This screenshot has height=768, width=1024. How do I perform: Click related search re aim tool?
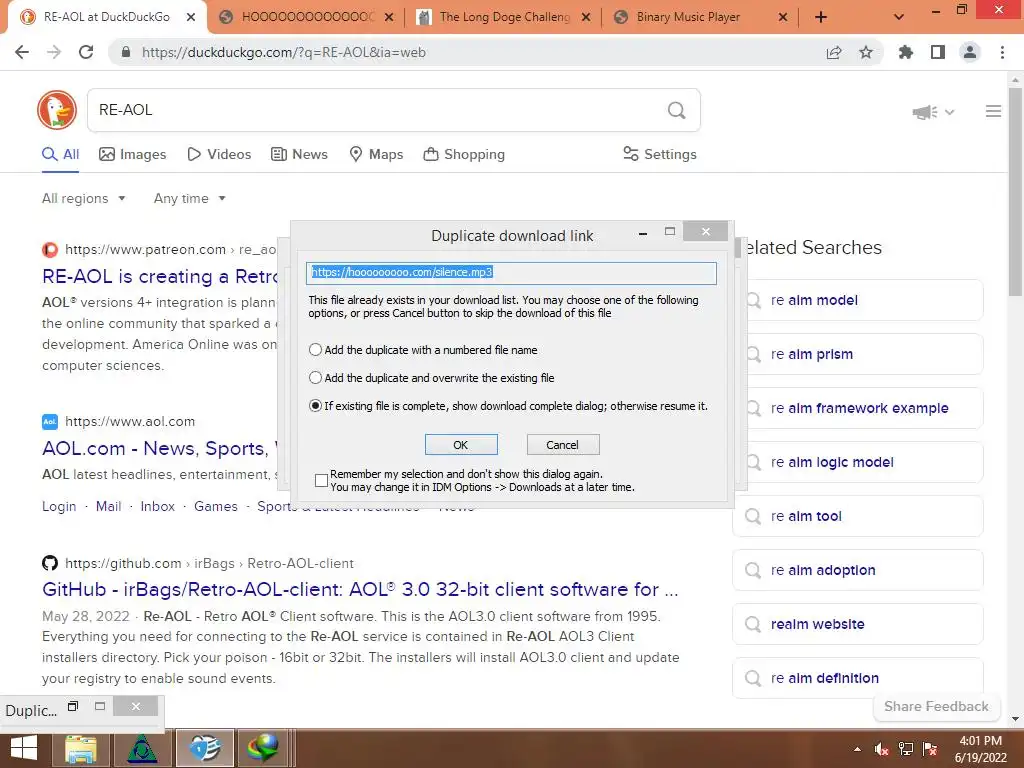(857, 517)
